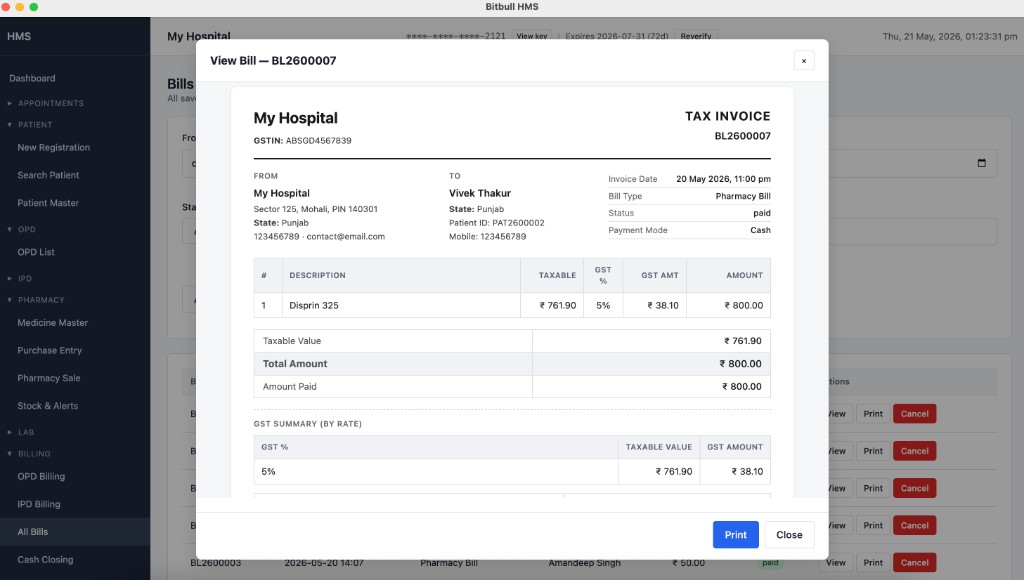Click Disprin 325 item description
Image resolution: width=1024 pixels, height=580 pixels.
pos(314,306)
